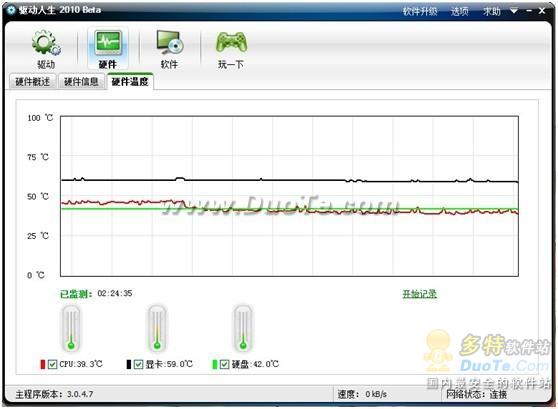Uncheck the CPU temperature checkbox

(52, 364)
